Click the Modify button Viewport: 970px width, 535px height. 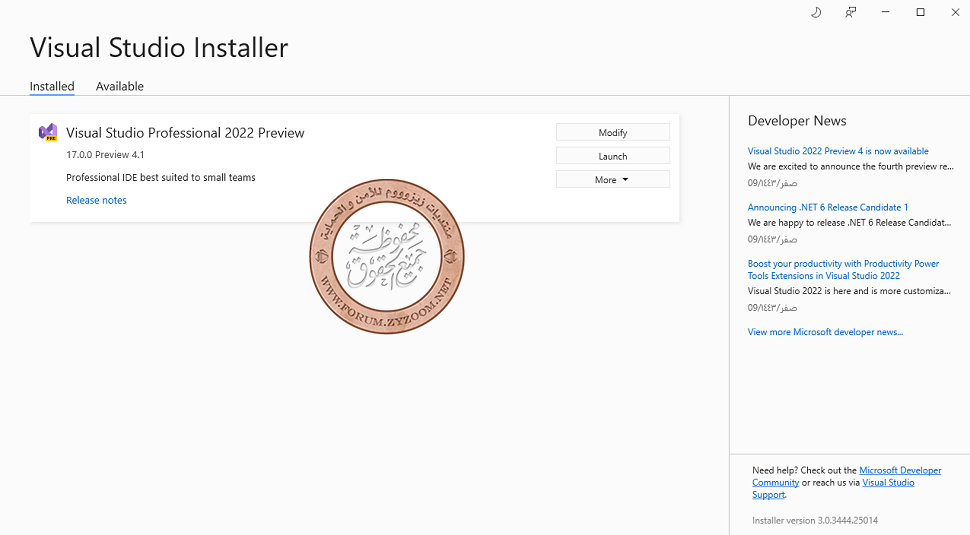[x=612, y=132]
